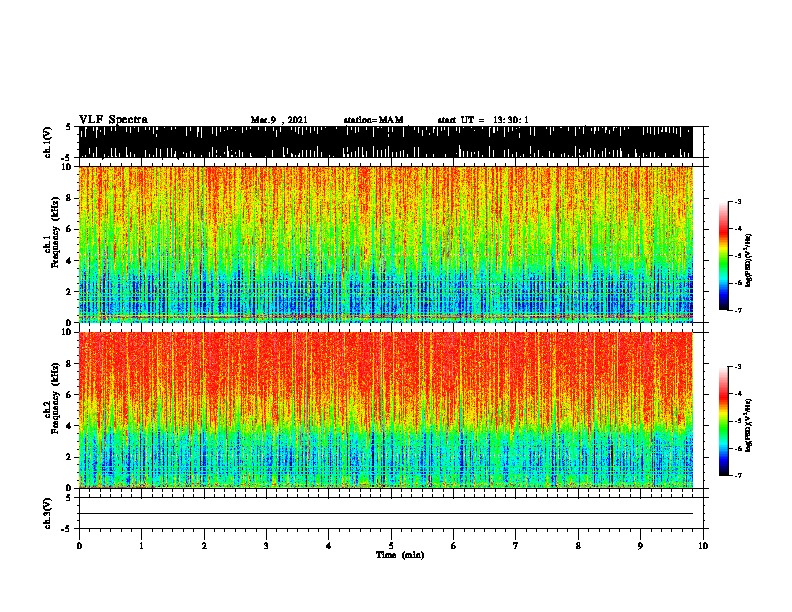Select the date text "Mar.9 , 2021"
This screenshot has width=792, height=612.
click(279, 120)
